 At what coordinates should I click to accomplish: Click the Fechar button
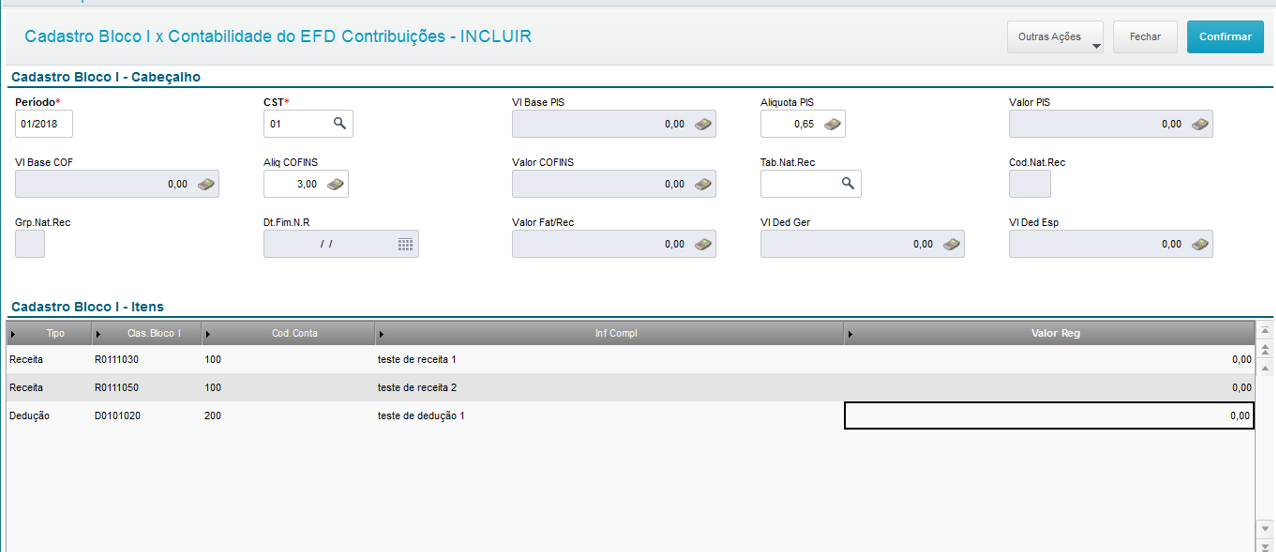[x=1145, y=37]
